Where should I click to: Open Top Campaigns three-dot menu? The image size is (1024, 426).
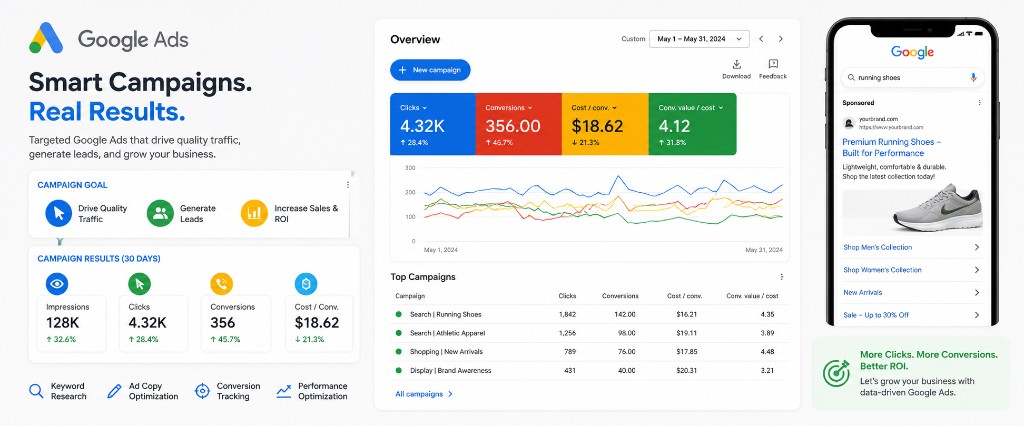click(782, 277)
